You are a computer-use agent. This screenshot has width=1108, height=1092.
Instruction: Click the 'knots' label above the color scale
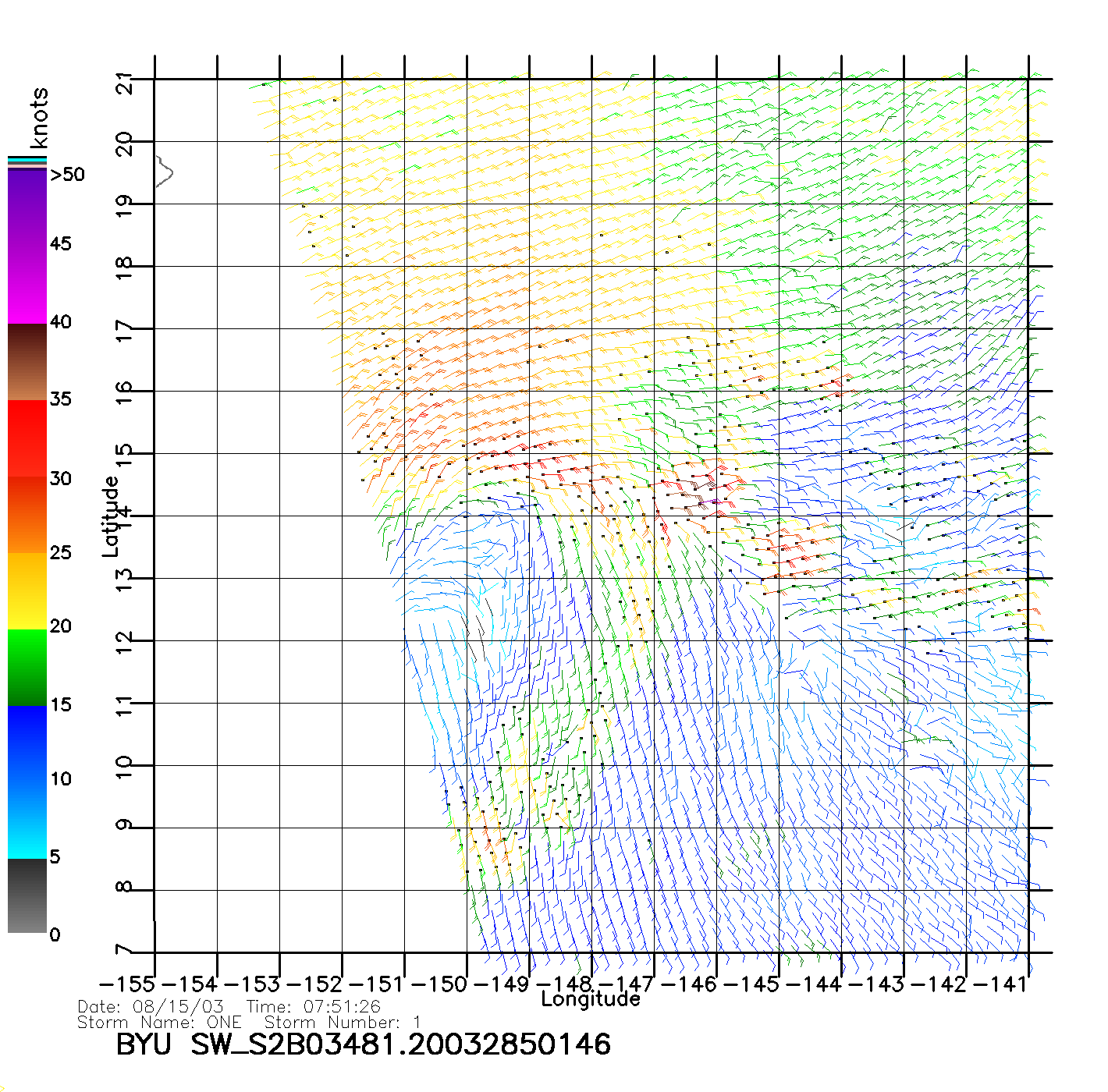(x=39, y=118)
